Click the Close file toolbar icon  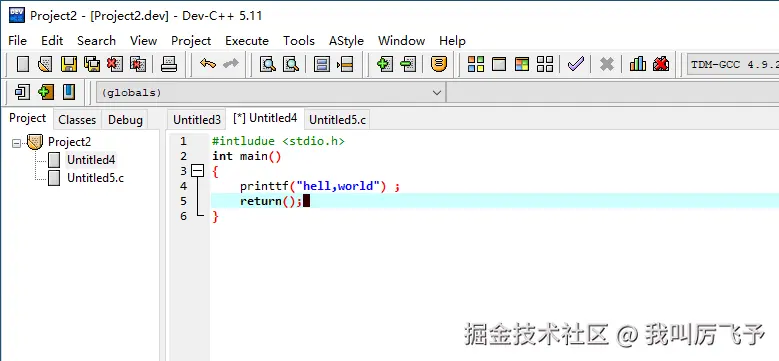[x=115, y=64]
